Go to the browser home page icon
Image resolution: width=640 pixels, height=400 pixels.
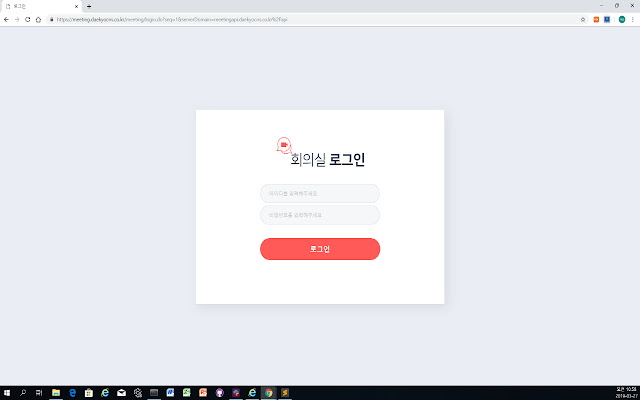(38, 19)
